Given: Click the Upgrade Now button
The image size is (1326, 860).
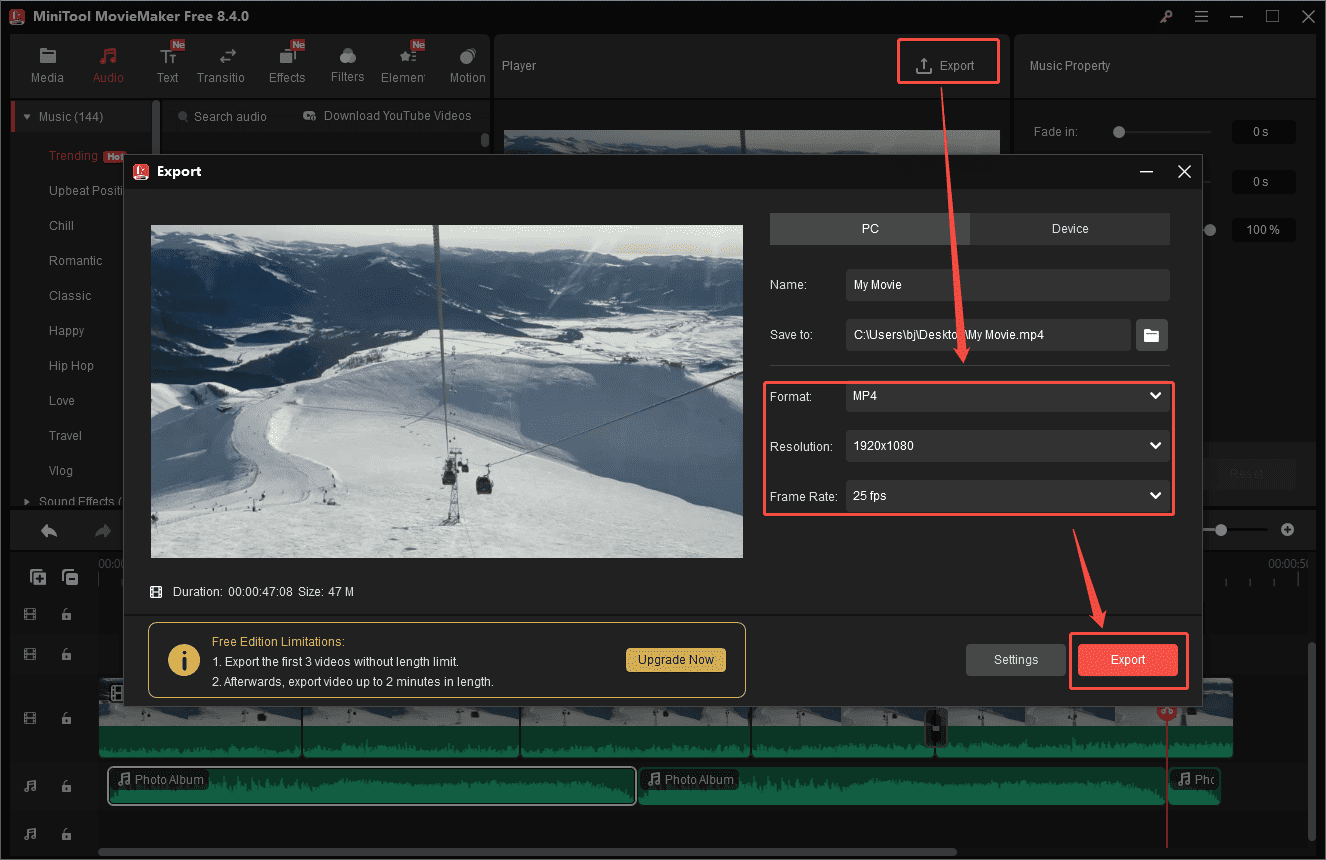Looking at the screenshot, I should [676, 660].
